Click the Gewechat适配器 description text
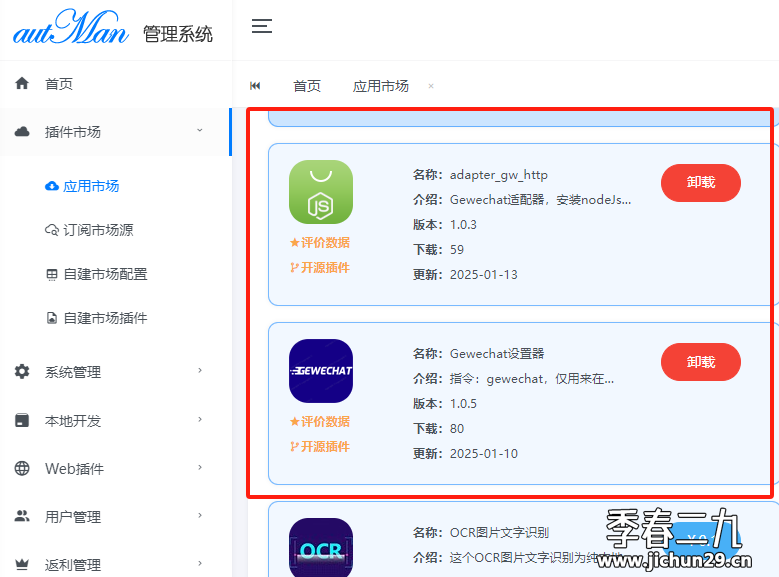 (x=540, y=200)
